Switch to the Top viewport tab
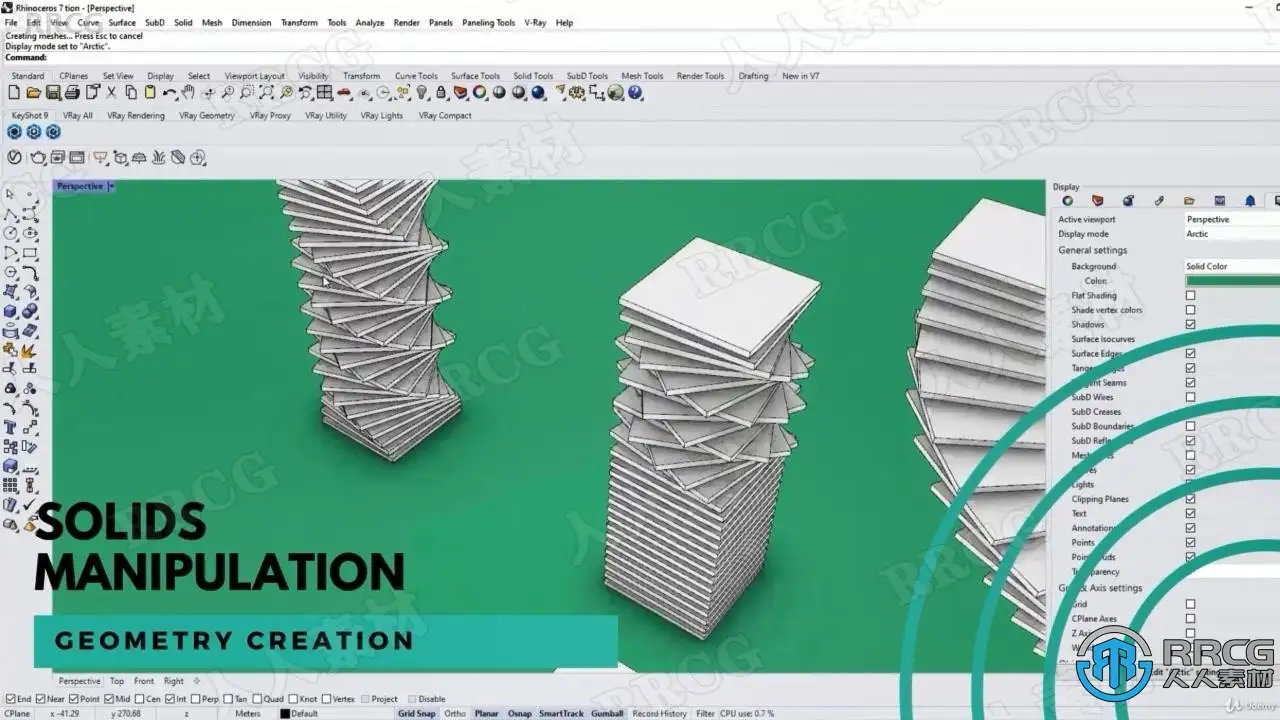Viewport: 1280px width, 720px height. (x=117, y=681)
